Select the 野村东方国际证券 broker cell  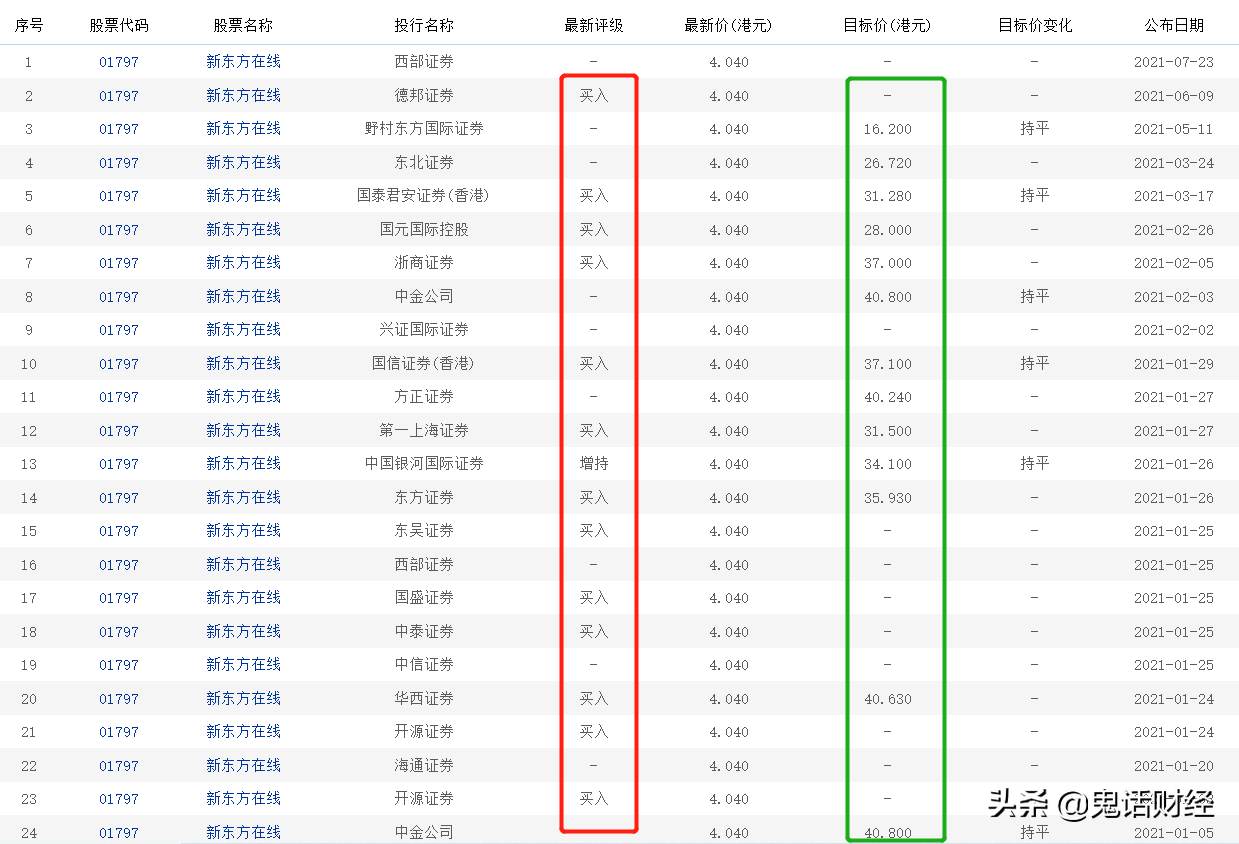tap(424, 129)
